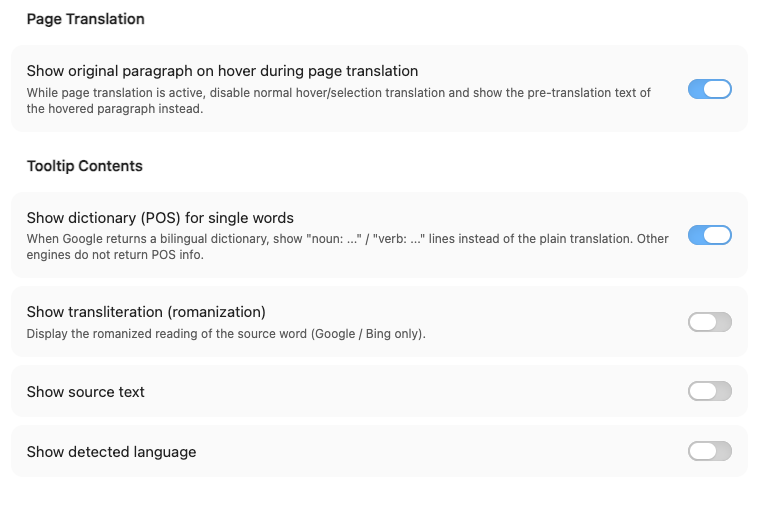
Task: Turn on the Show source text switch
Action: [x=710, y=391]
